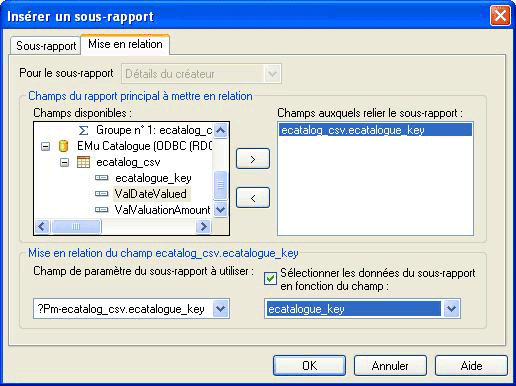
Task: Select the Mise en relation tab
Action: tap(125, 44)
